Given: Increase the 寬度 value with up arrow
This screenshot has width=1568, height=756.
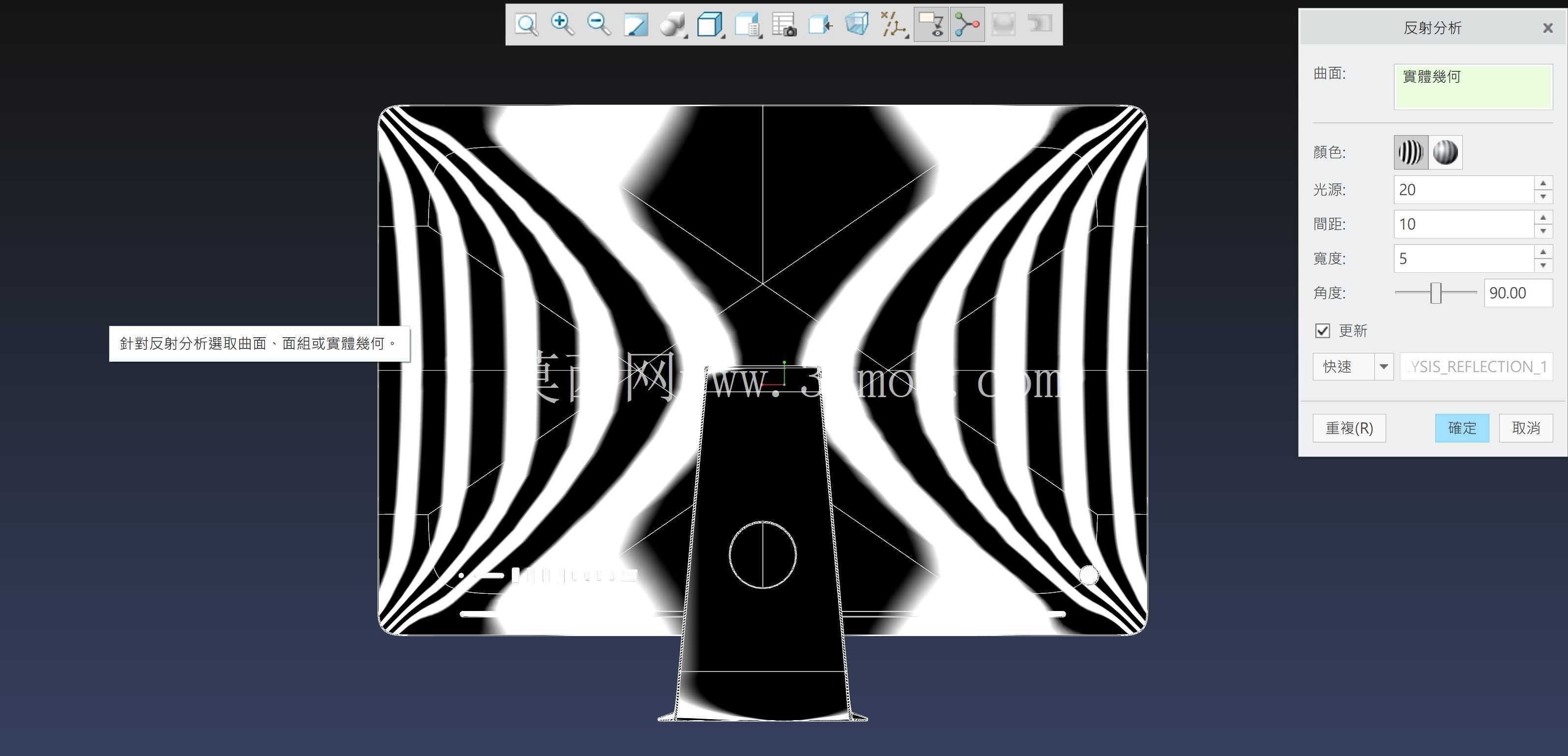Looking at the screenshot, I should click(x=1542, y=252).
